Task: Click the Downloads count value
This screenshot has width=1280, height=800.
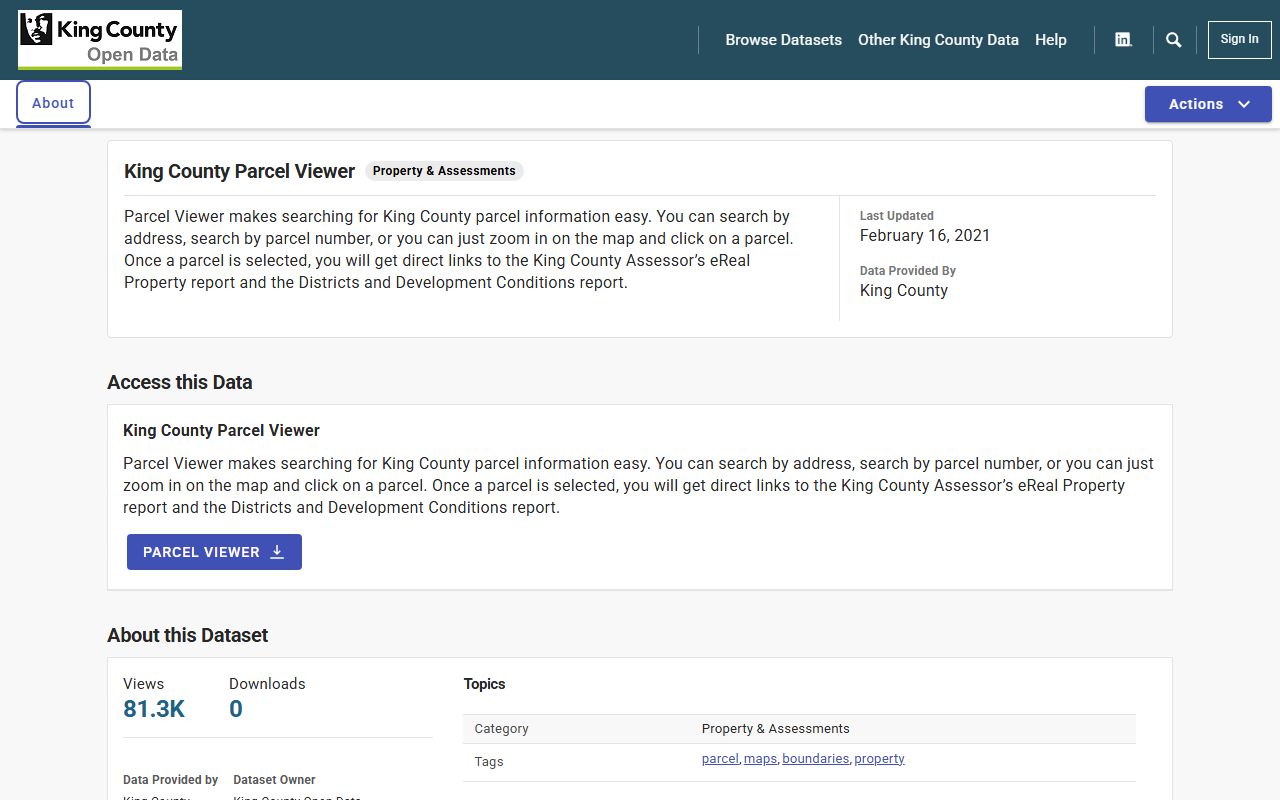Action: (x=236, y=709)
